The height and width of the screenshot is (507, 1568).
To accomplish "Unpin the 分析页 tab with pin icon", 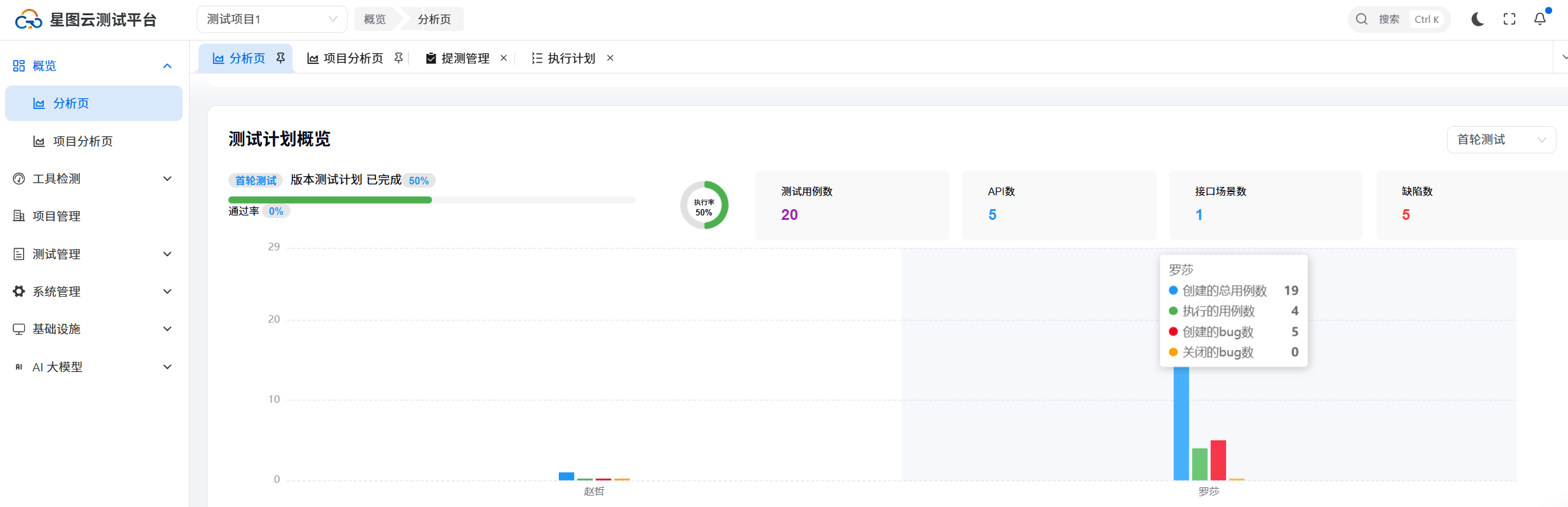I will tap(280, 58).
